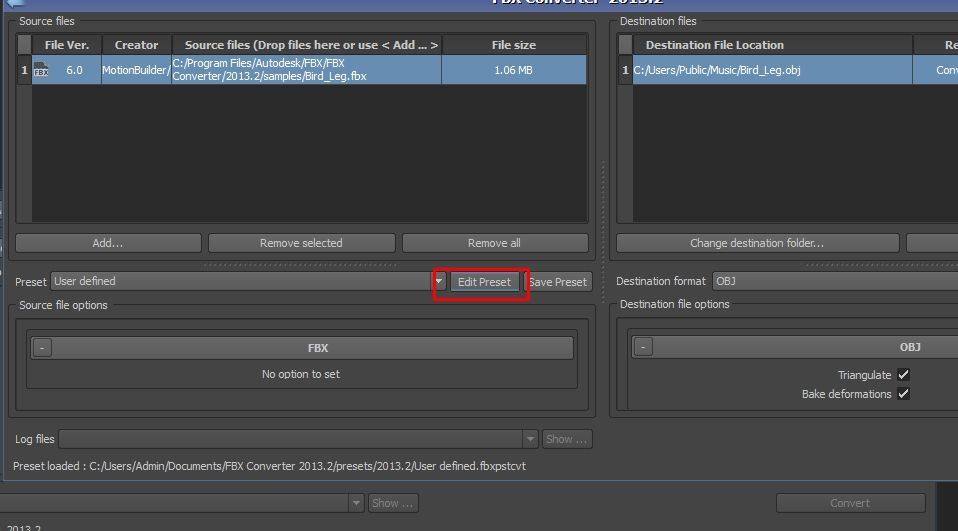Click Remove all button
This screenshot has width=958, height=531.
tap(494, 243)
